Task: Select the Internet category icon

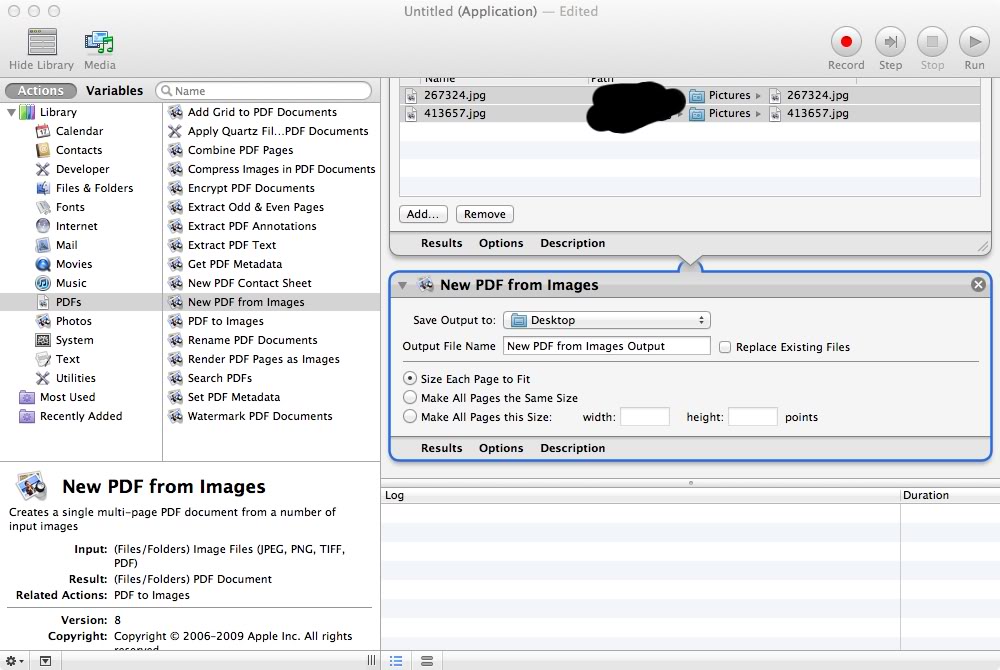Action: click(x=43, y=226)
